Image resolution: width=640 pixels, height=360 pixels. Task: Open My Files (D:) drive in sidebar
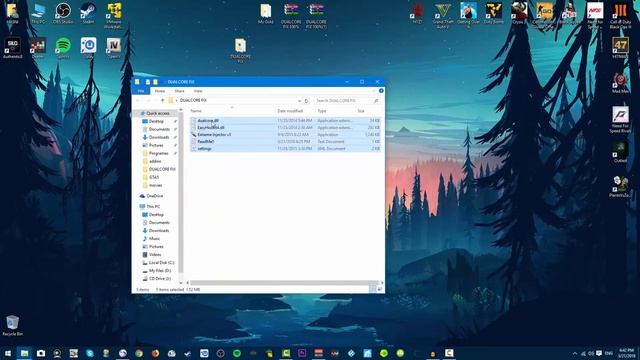pos(160,271)
